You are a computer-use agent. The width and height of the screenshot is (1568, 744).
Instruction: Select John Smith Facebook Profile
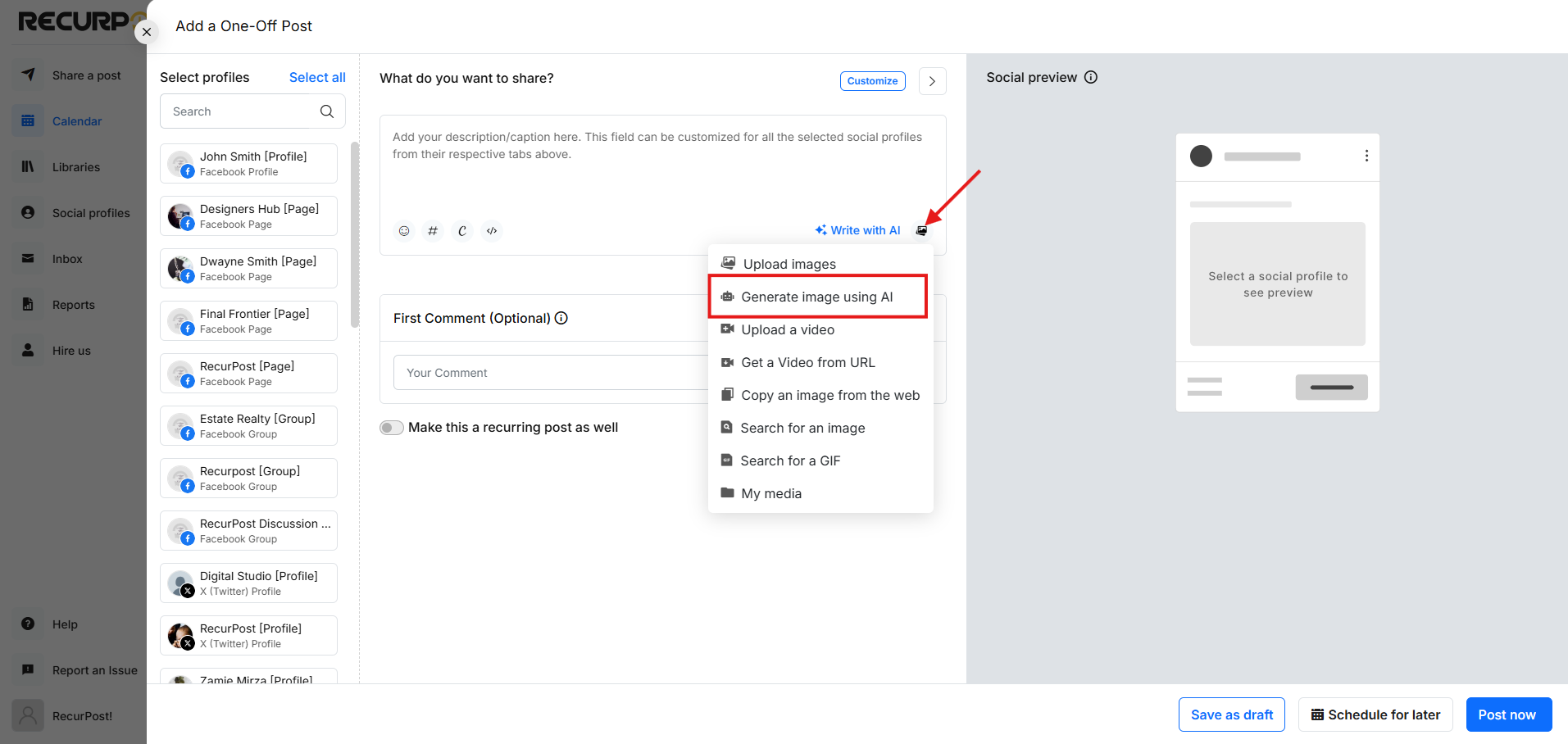click(248, 164)
